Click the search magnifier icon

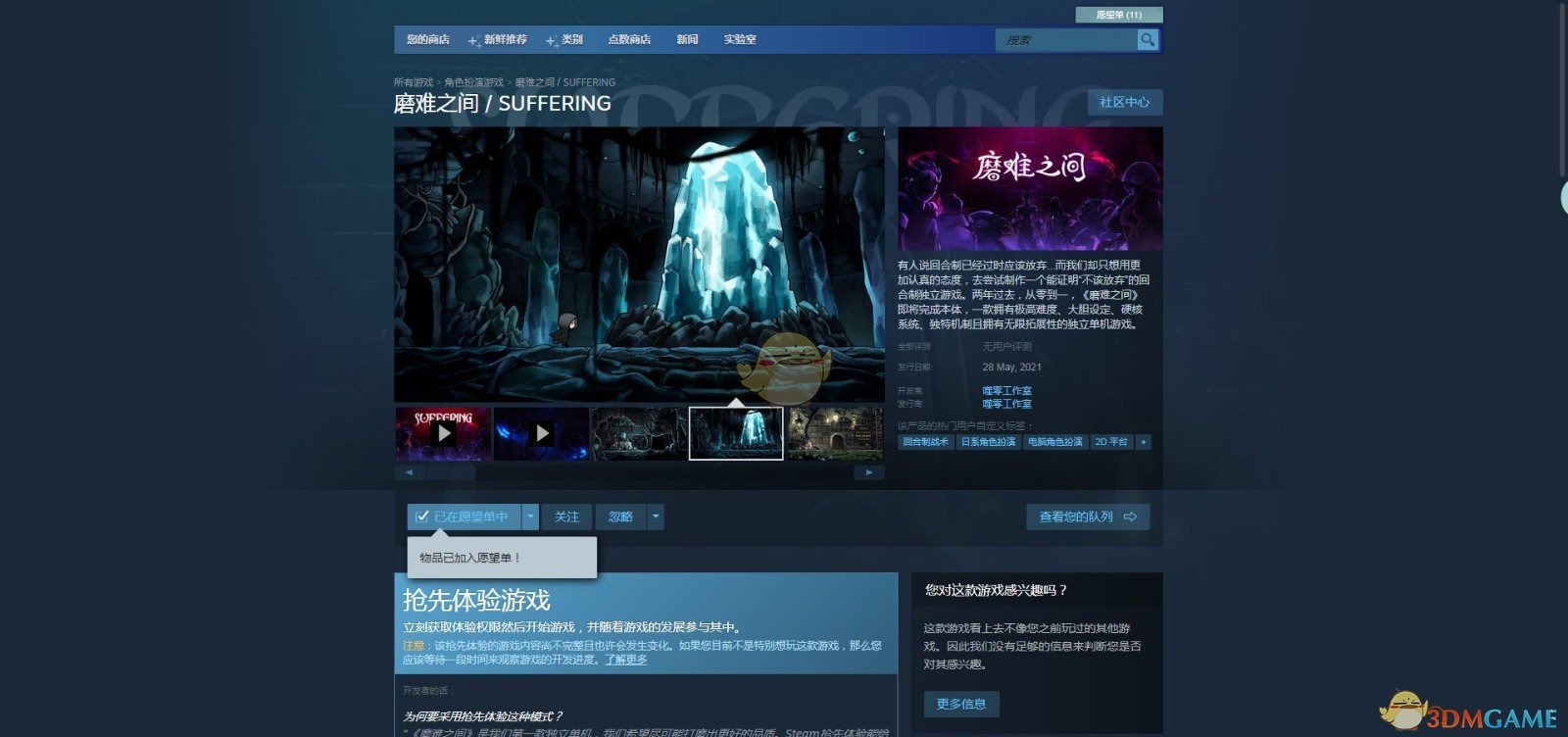(1148, 39)
